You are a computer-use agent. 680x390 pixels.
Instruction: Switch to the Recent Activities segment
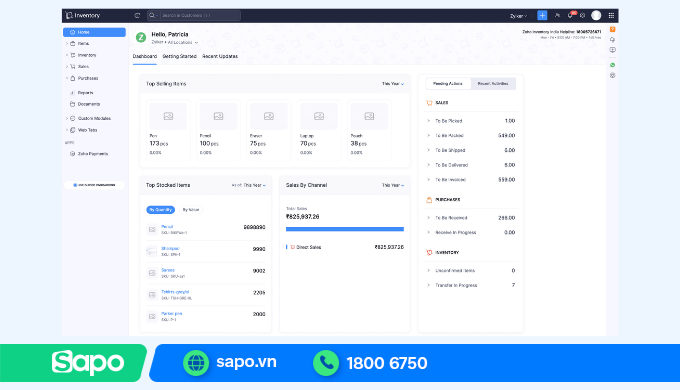(x=493, y=84)
